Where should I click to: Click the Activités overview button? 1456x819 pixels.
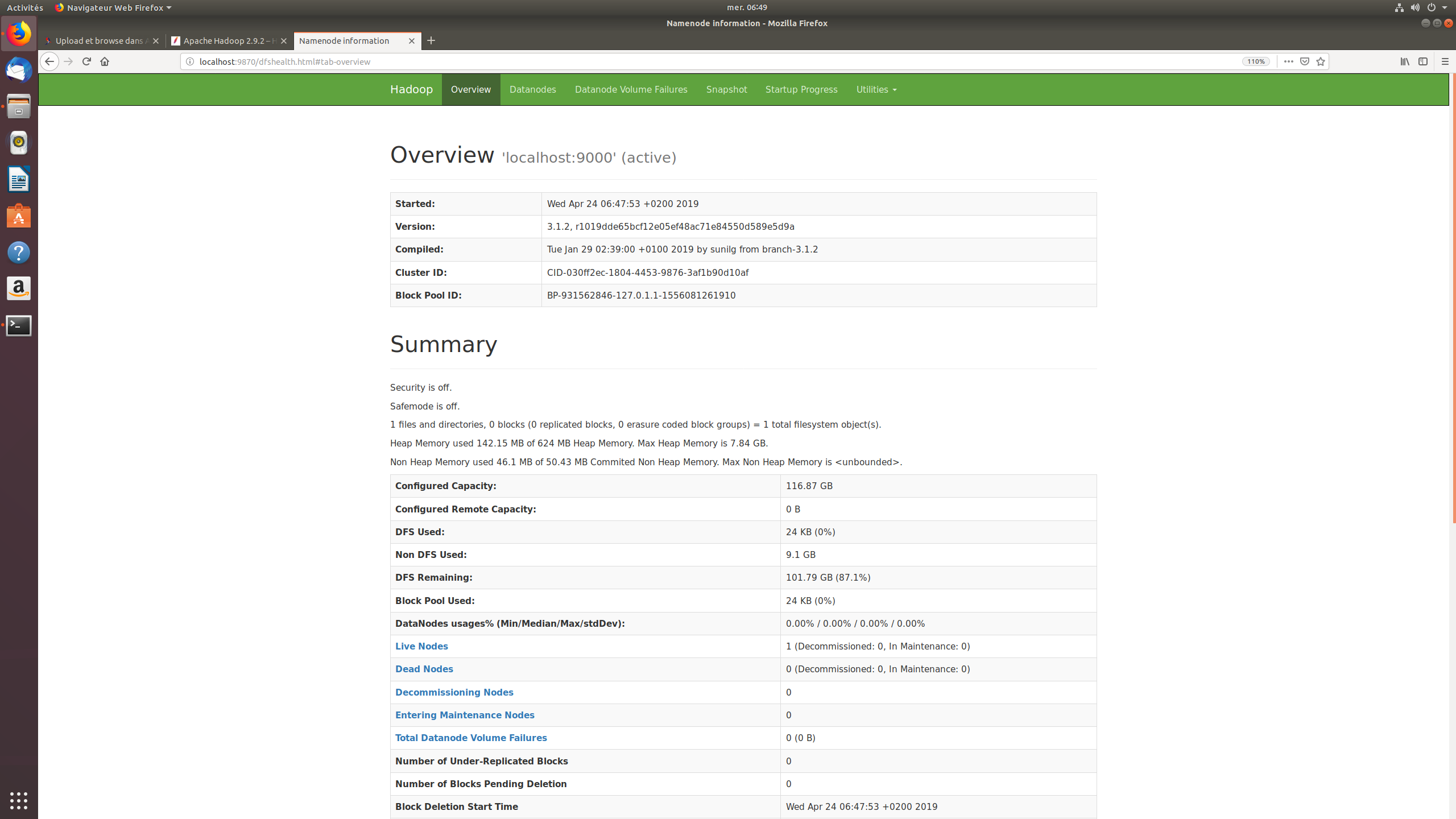[x=25, y=7]
